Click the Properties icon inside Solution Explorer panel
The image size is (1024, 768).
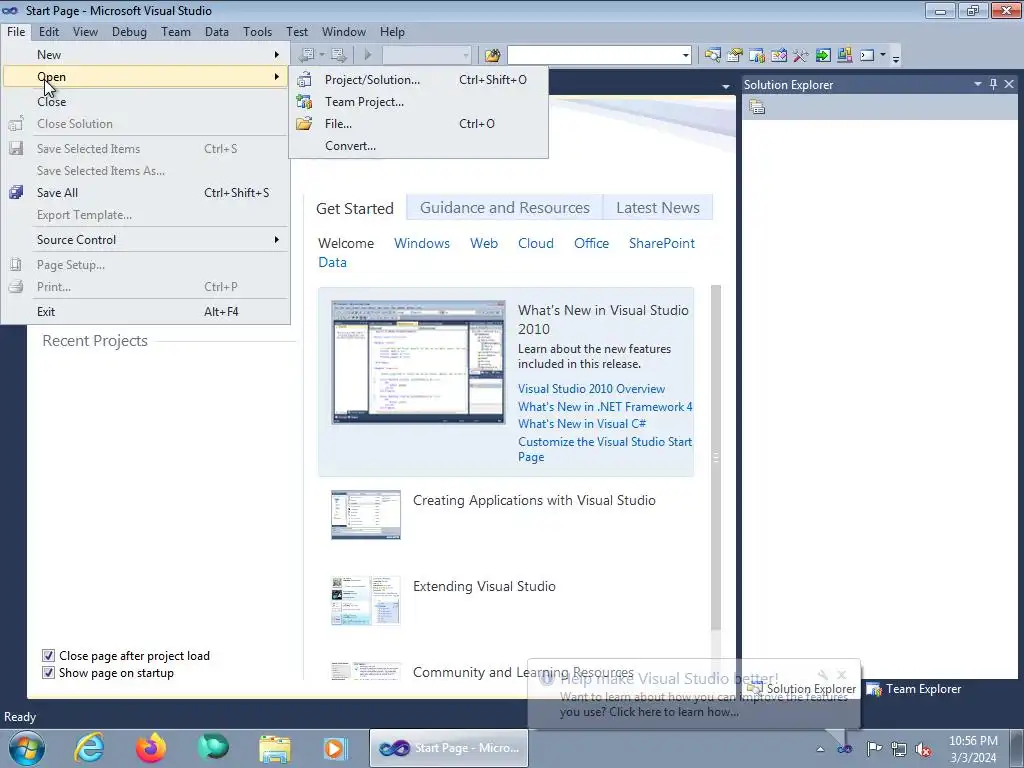coord(757,107)
